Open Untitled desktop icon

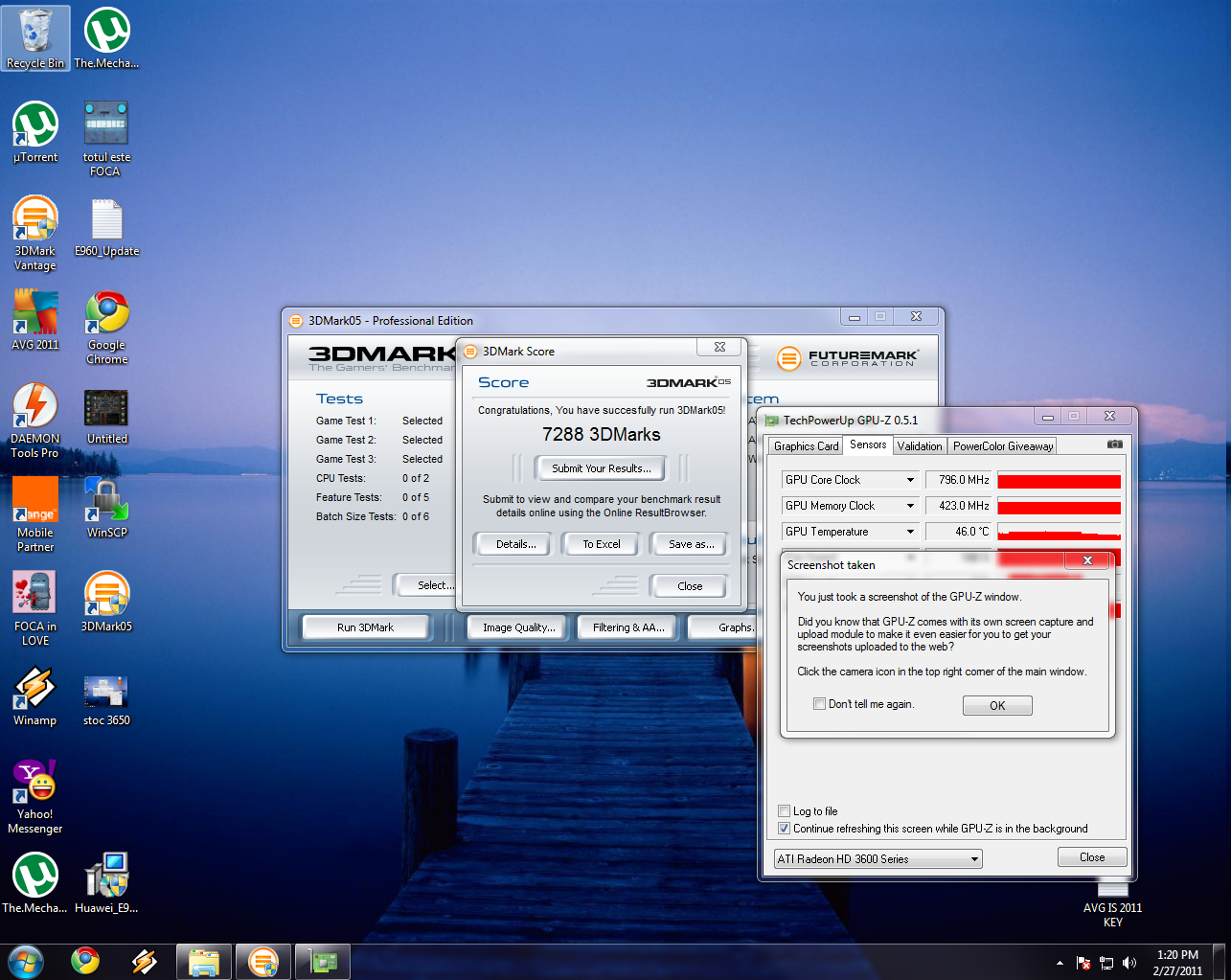pyautogui.click(x=106, y=414)
